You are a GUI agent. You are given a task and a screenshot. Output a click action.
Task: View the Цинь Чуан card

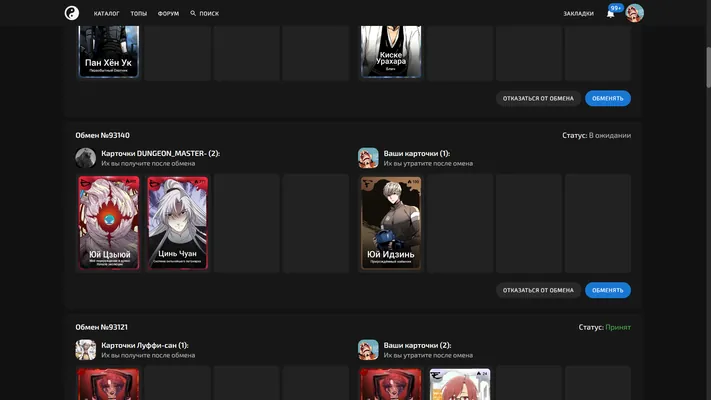coord(178,223)
